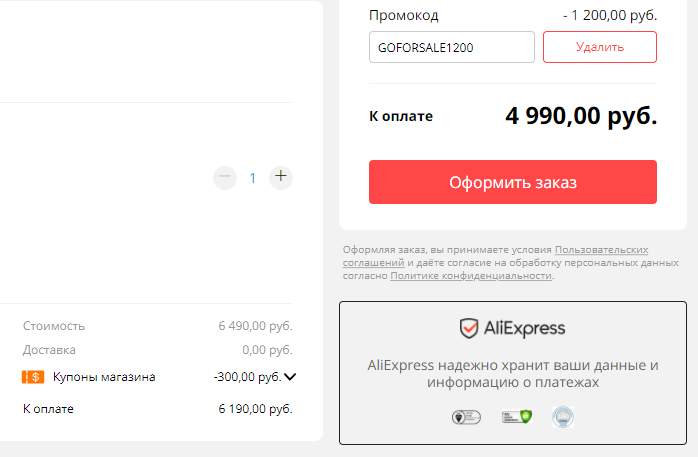Click the Промокод label

click(404, 16)
